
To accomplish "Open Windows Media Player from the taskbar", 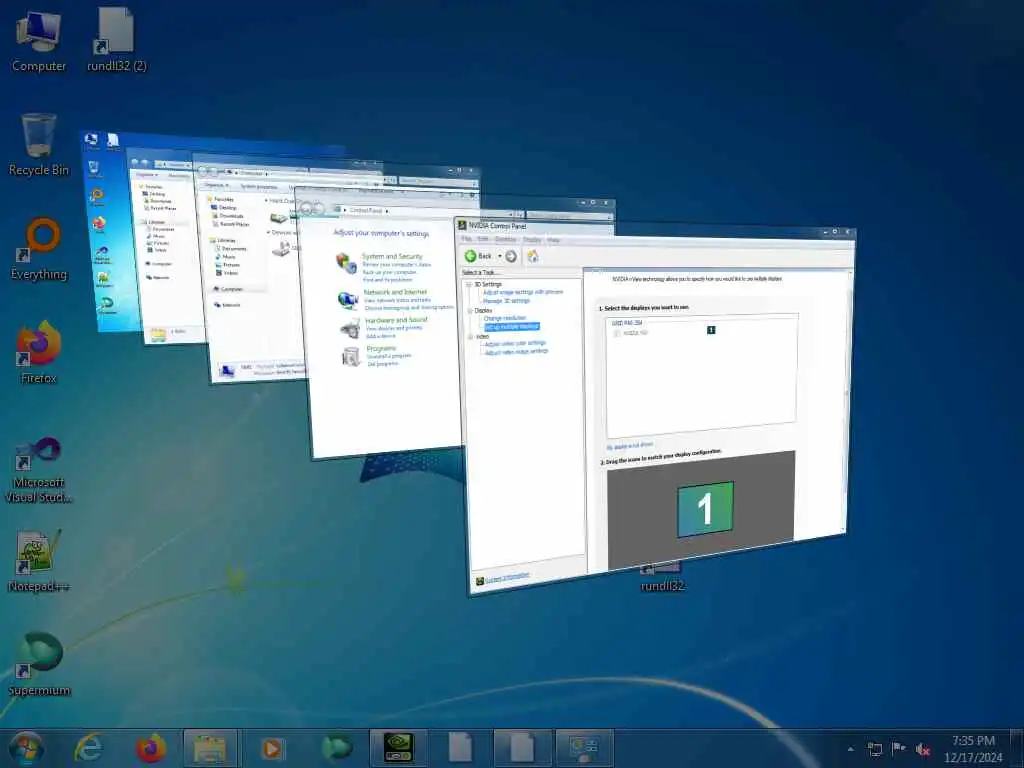I will (272, 748).
